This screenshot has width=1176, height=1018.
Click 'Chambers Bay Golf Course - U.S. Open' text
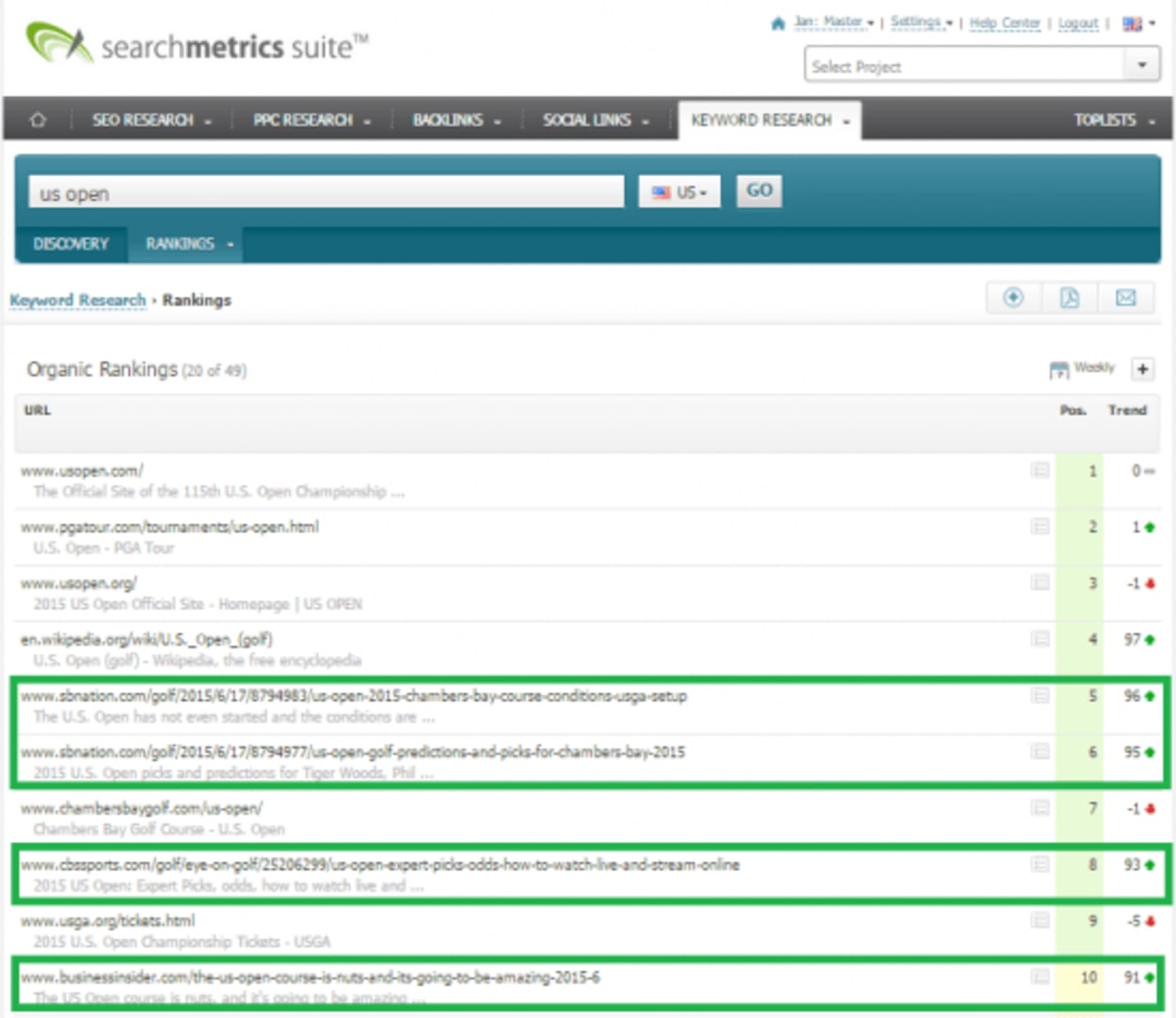(159, 829)
